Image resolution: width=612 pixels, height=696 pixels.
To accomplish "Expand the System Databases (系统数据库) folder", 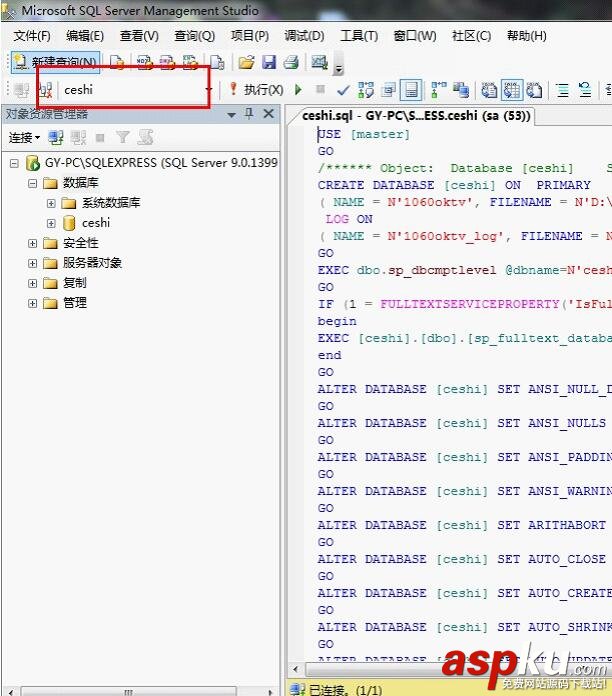I will click(51, 203).
